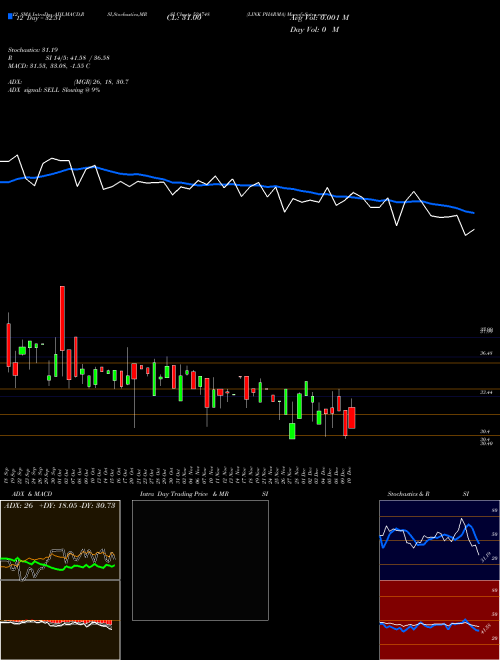Image resolution: width=500 pixels, height=660 pixels.
Task: Click the lowest green candlestick near 30.4
Action: (292, 431)
